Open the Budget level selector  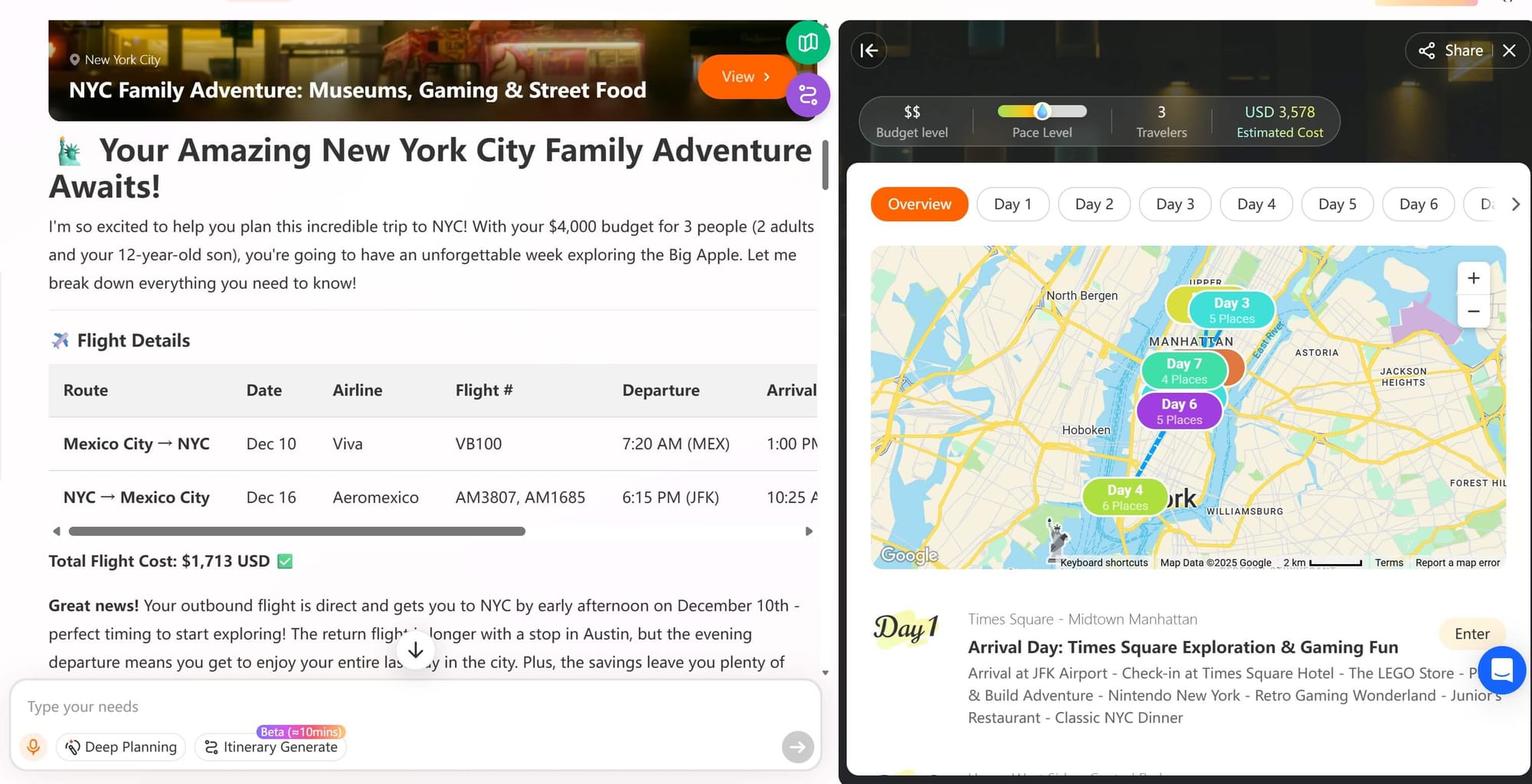click(912, 121)
